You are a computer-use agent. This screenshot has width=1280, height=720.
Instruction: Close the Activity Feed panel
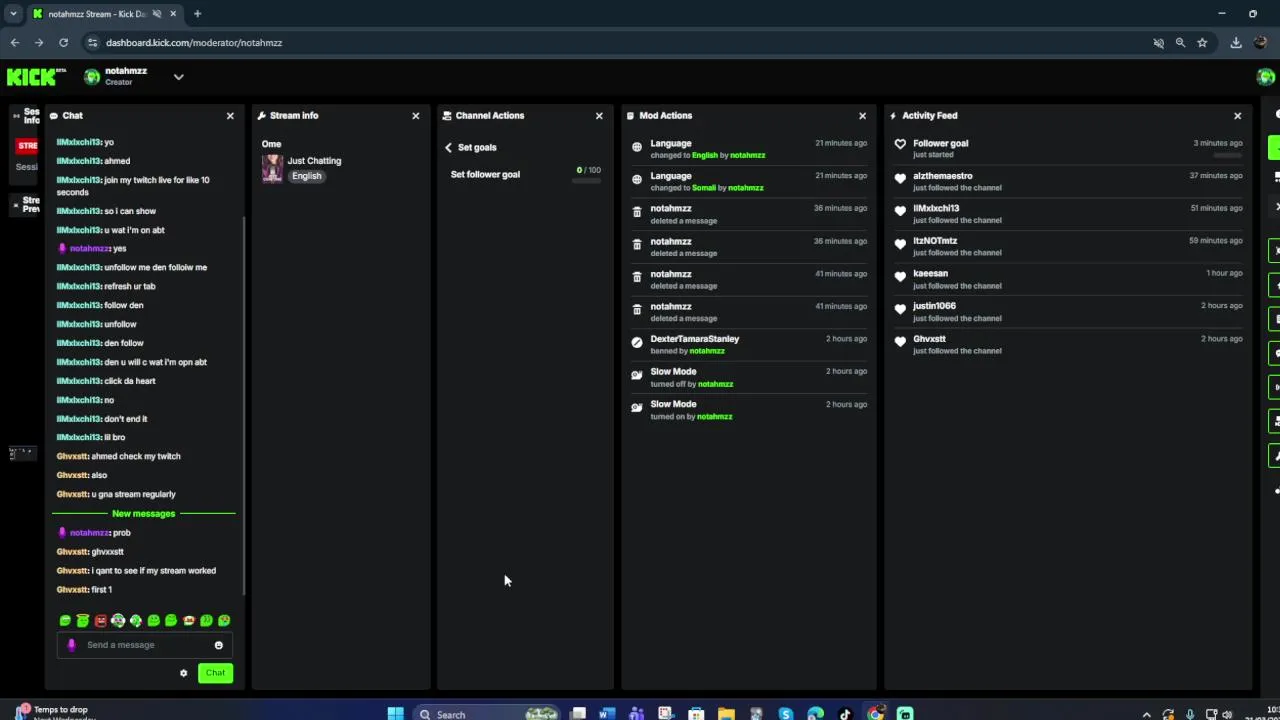(x=1237, y=116)
